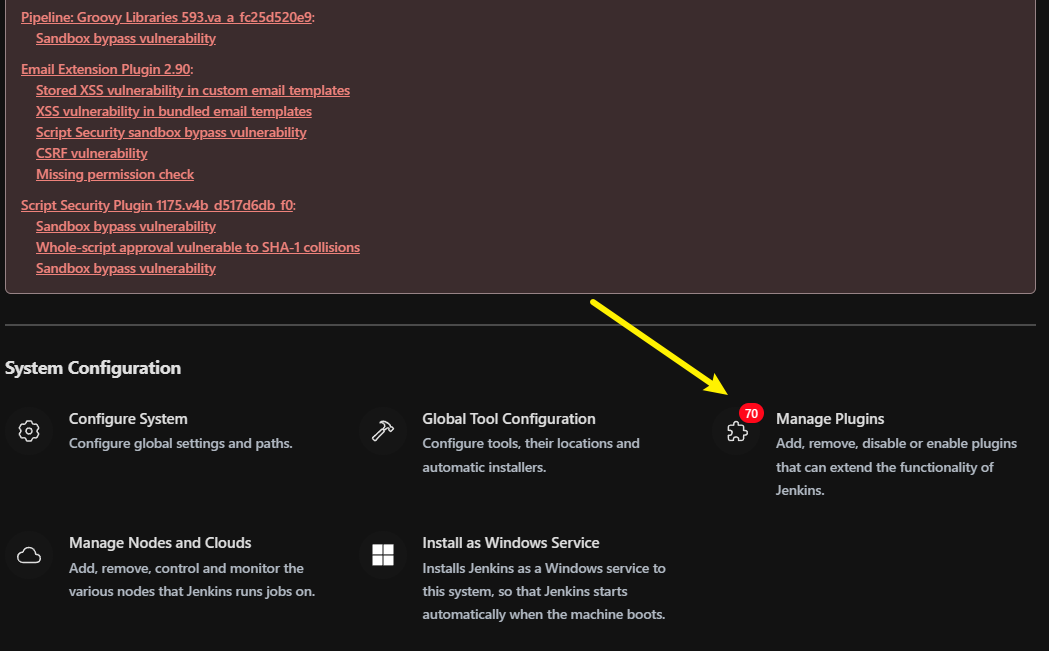Open the Pipeline: Groovy Libraries plugin link
Image resolution: width=1049 pixels, height=651 pixels.
tap(166, 17)
